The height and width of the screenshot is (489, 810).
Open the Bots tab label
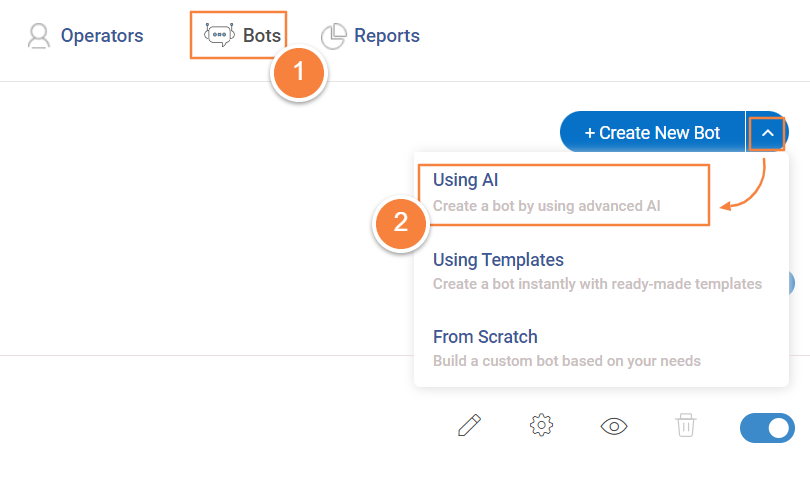(x=262, y=36)
